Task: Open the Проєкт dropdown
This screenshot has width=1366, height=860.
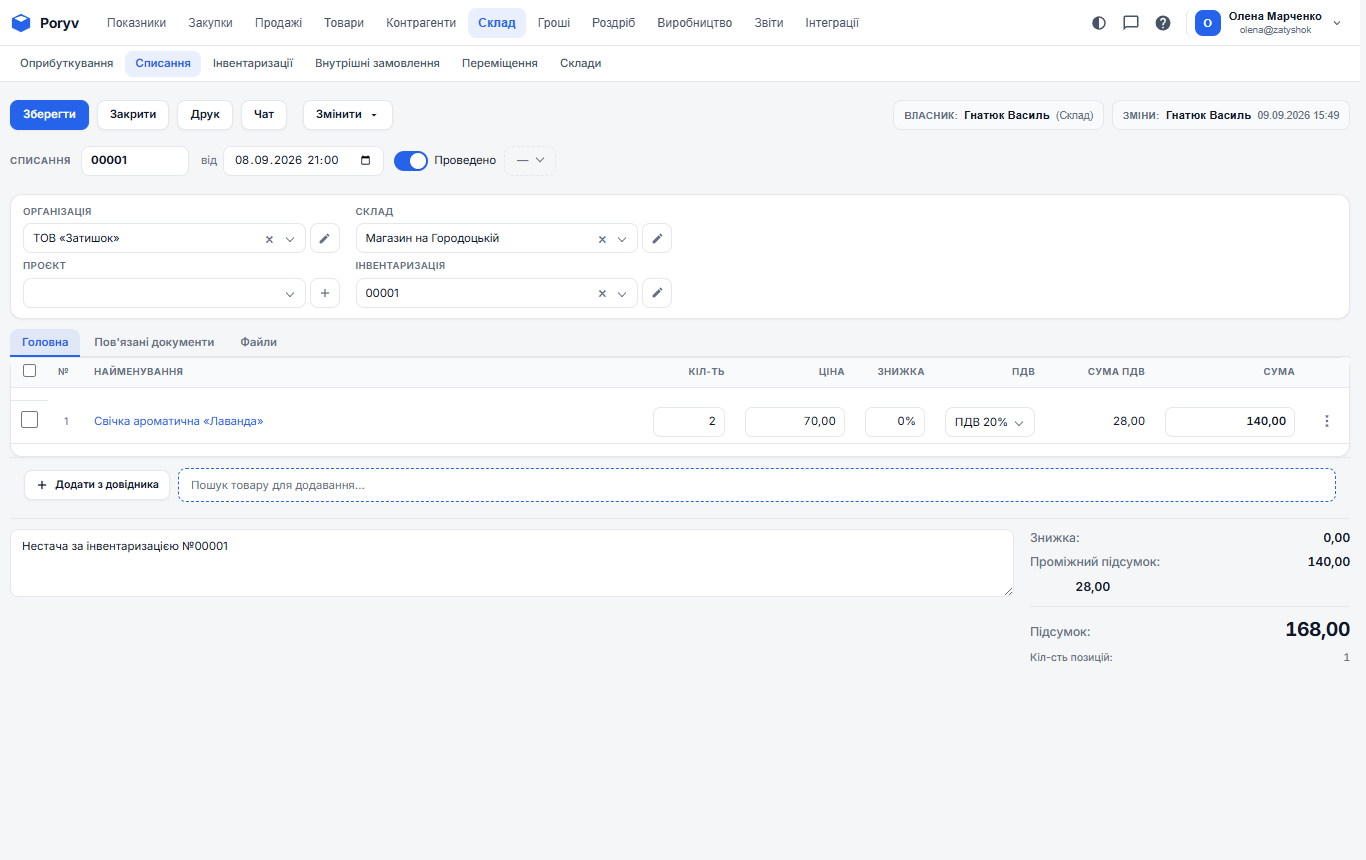Action: coord(164,293)
